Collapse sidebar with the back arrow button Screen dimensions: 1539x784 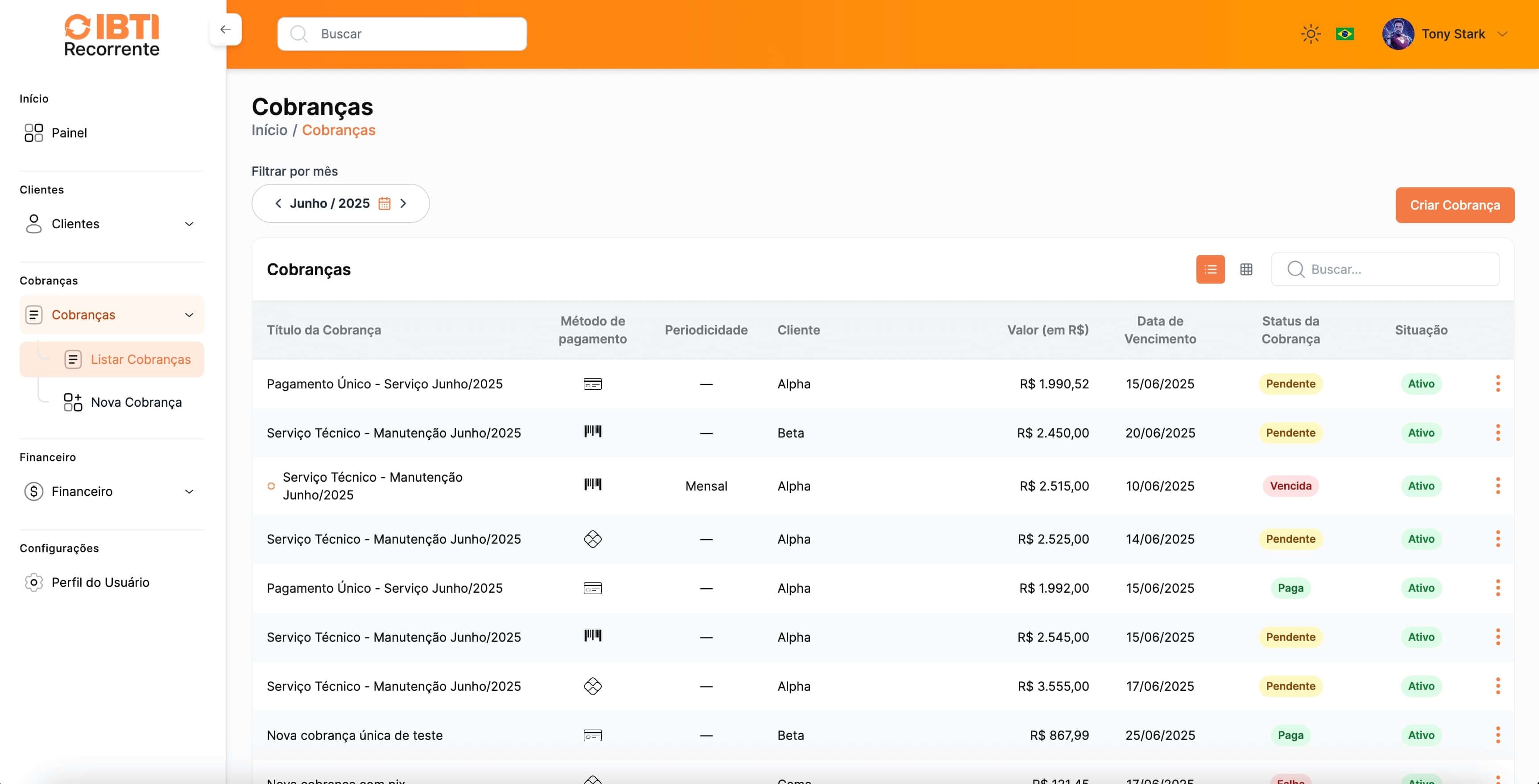pyautogui.click(x=225, y=29)
